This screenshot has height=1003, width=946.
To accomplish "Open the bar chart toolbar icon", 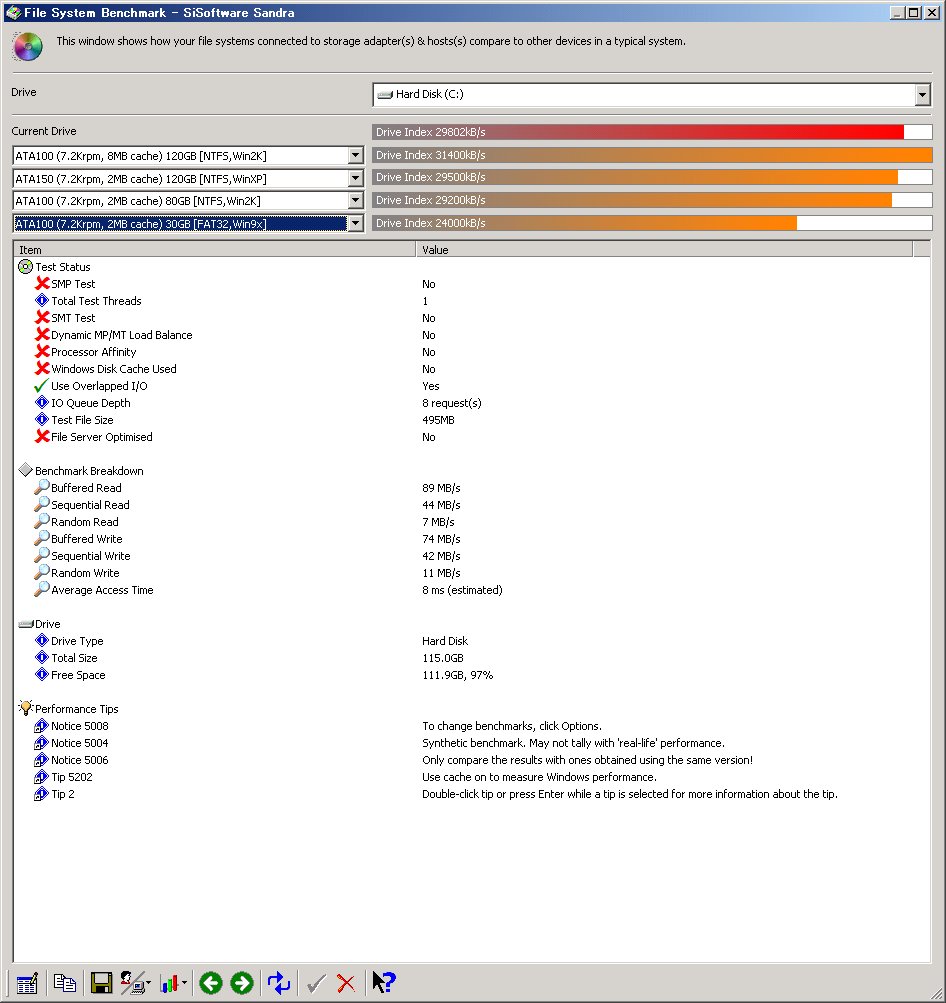I will [169, 983].
